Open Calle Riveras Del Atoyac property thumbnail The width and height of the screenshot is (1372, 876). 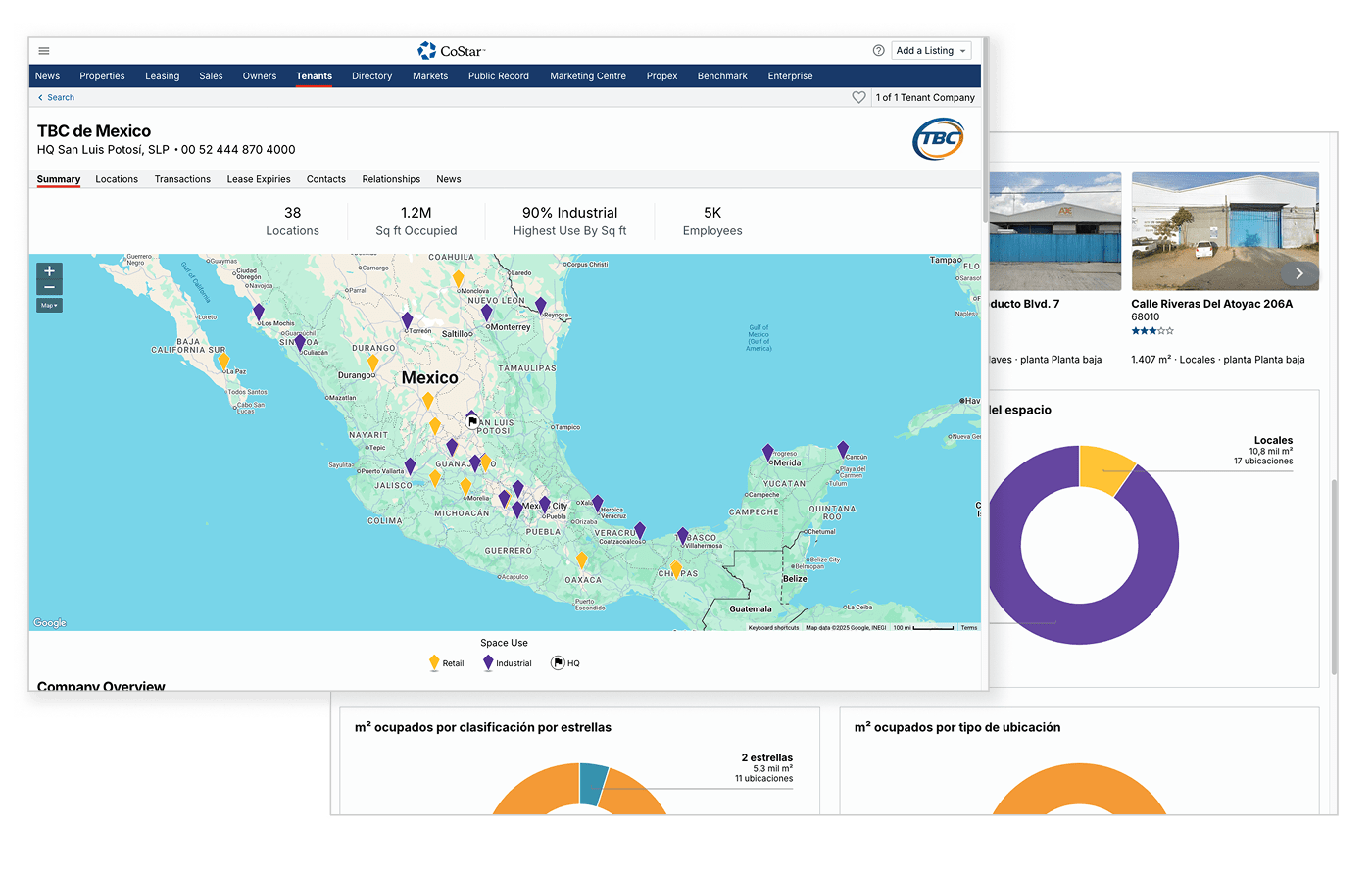(1224, 231)
